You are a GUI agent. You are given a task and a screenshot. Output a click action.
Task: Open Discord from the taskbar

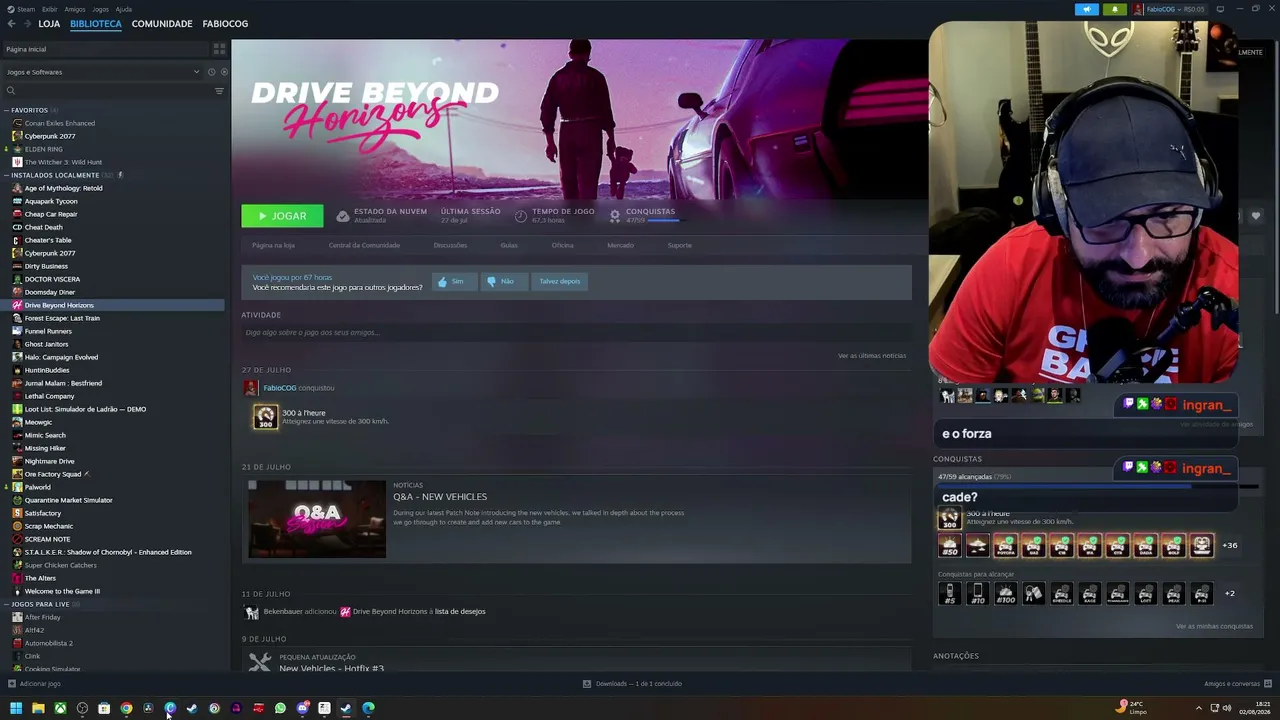[x=302, y=708]
